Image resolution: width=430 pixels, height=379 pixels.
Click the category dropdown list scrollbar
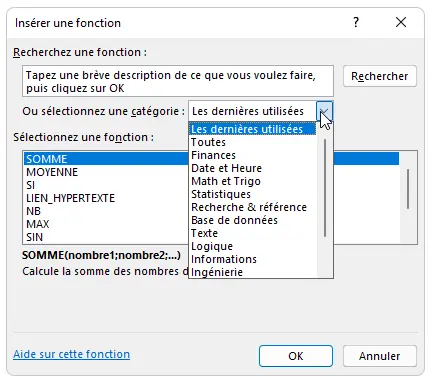pyautogui.click(x=325, y=188)
